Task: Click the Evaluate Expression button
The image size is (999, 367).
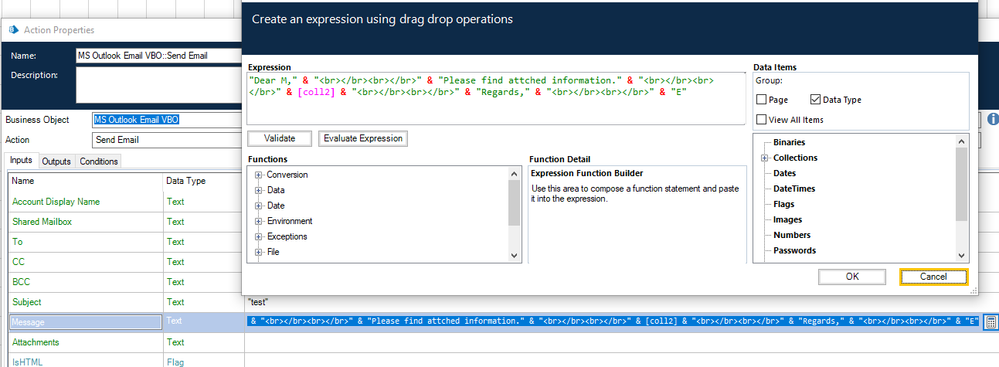Action: coord(363,138)
